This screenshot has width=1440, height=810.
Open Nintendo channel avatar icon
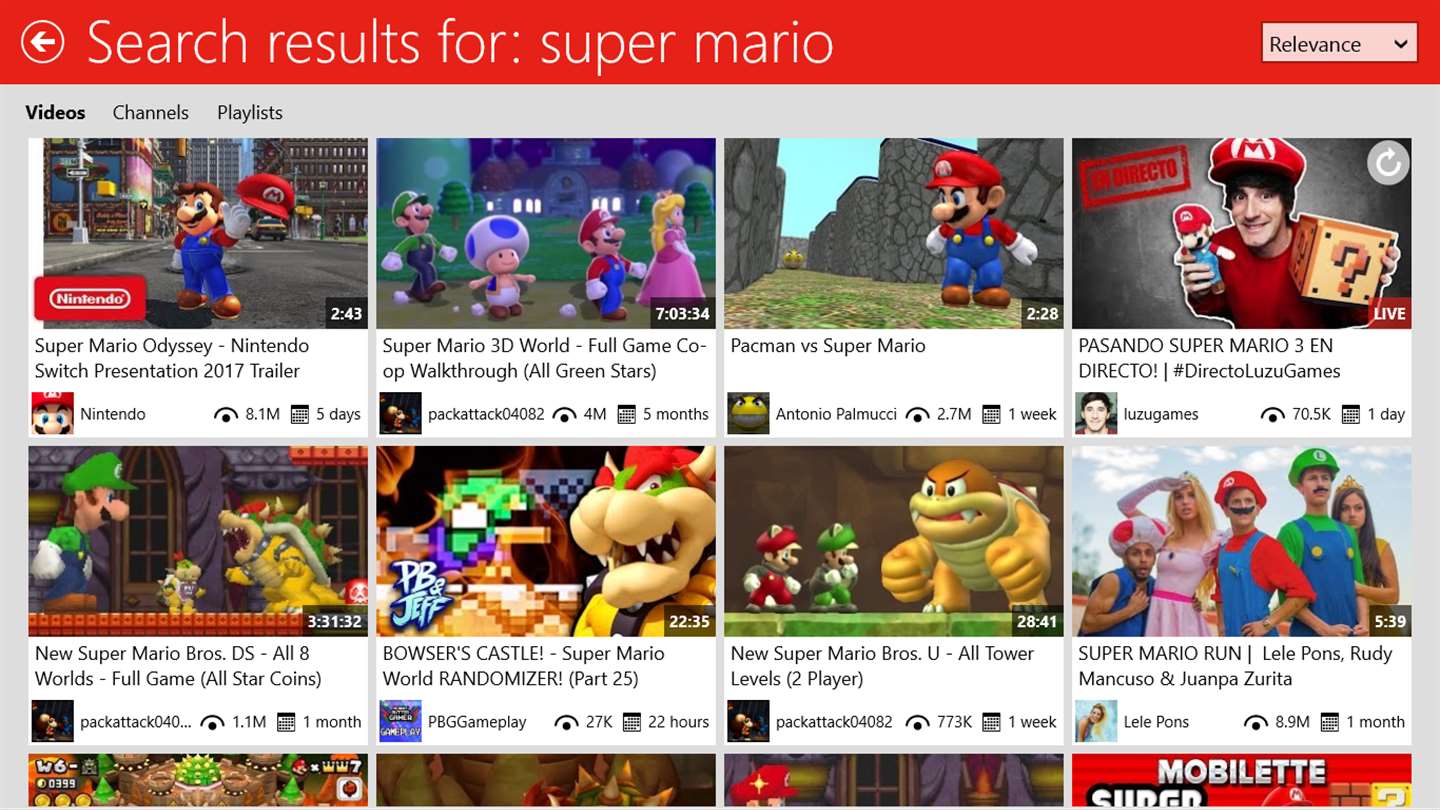coord(53,413)
